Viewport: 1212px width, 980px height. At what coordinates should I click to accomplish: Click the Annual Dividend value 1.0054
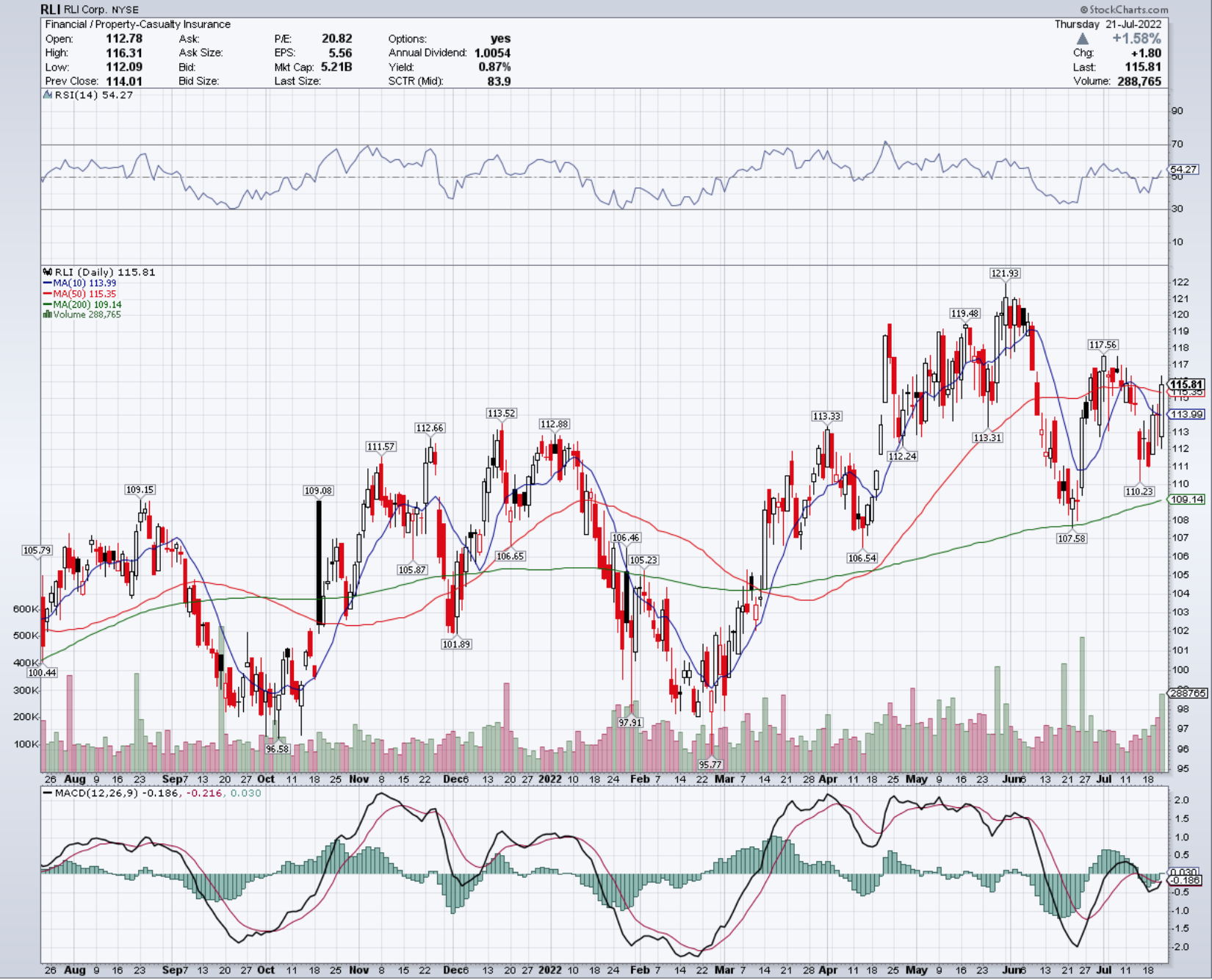(492, 53)
